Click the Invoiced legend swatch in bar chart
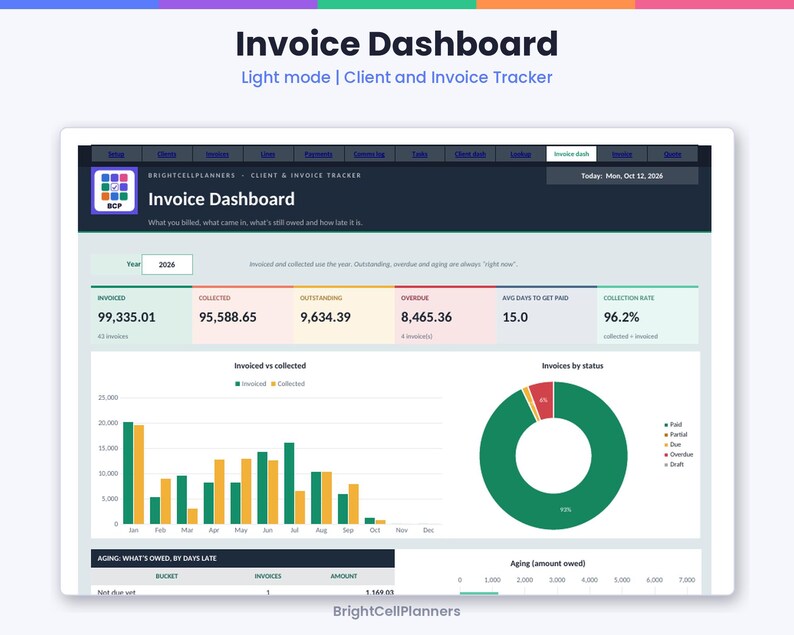Image resolution: width=794 pixels, height=635 pixels. click(237, 384)
